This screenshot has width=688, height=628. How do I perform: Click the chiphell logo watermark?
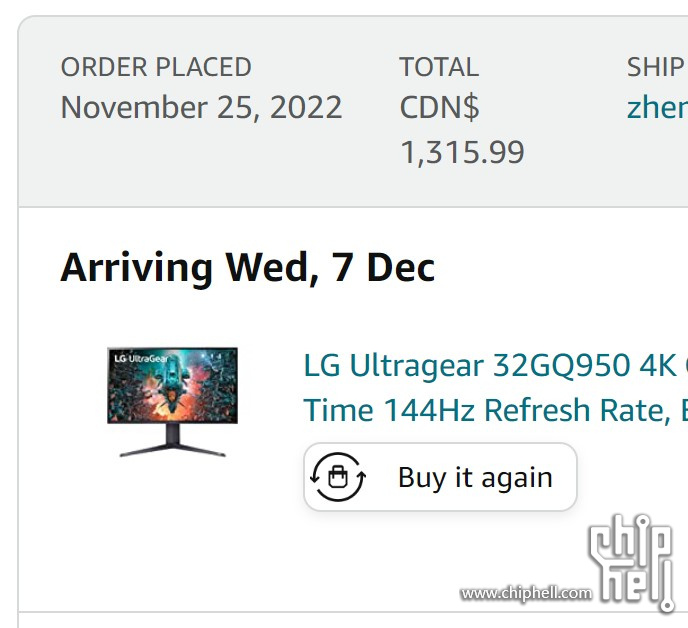click(x=631, y=563)
